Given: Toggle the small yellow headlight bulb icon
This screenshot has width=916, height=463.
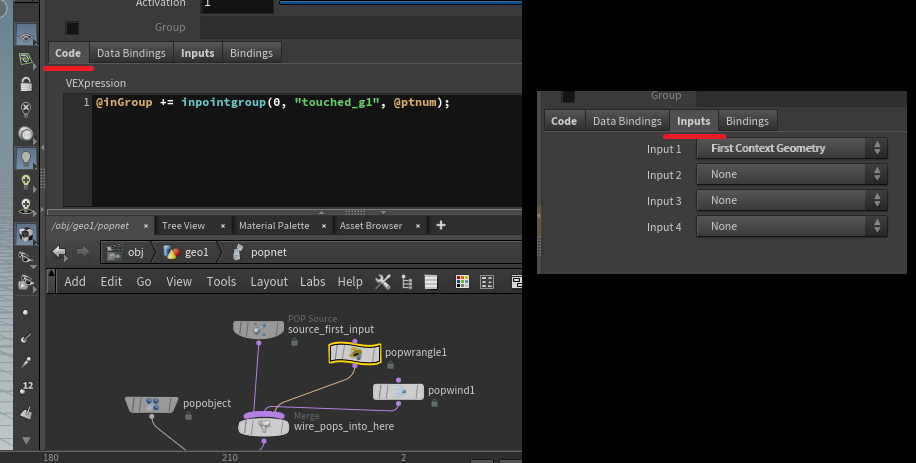Looking at the screenshot, I should (26, 182).
